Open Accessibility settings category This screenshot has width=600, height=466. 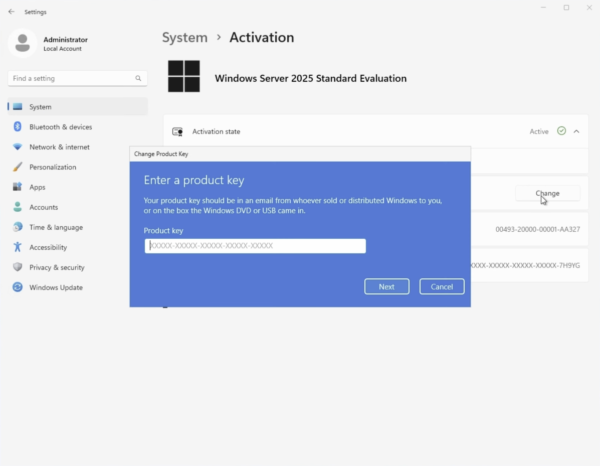click(x=77, y=247)
